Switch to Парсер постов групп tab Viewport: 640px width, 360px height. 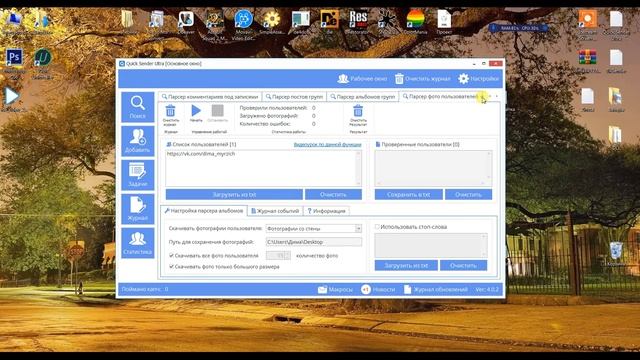294,97
